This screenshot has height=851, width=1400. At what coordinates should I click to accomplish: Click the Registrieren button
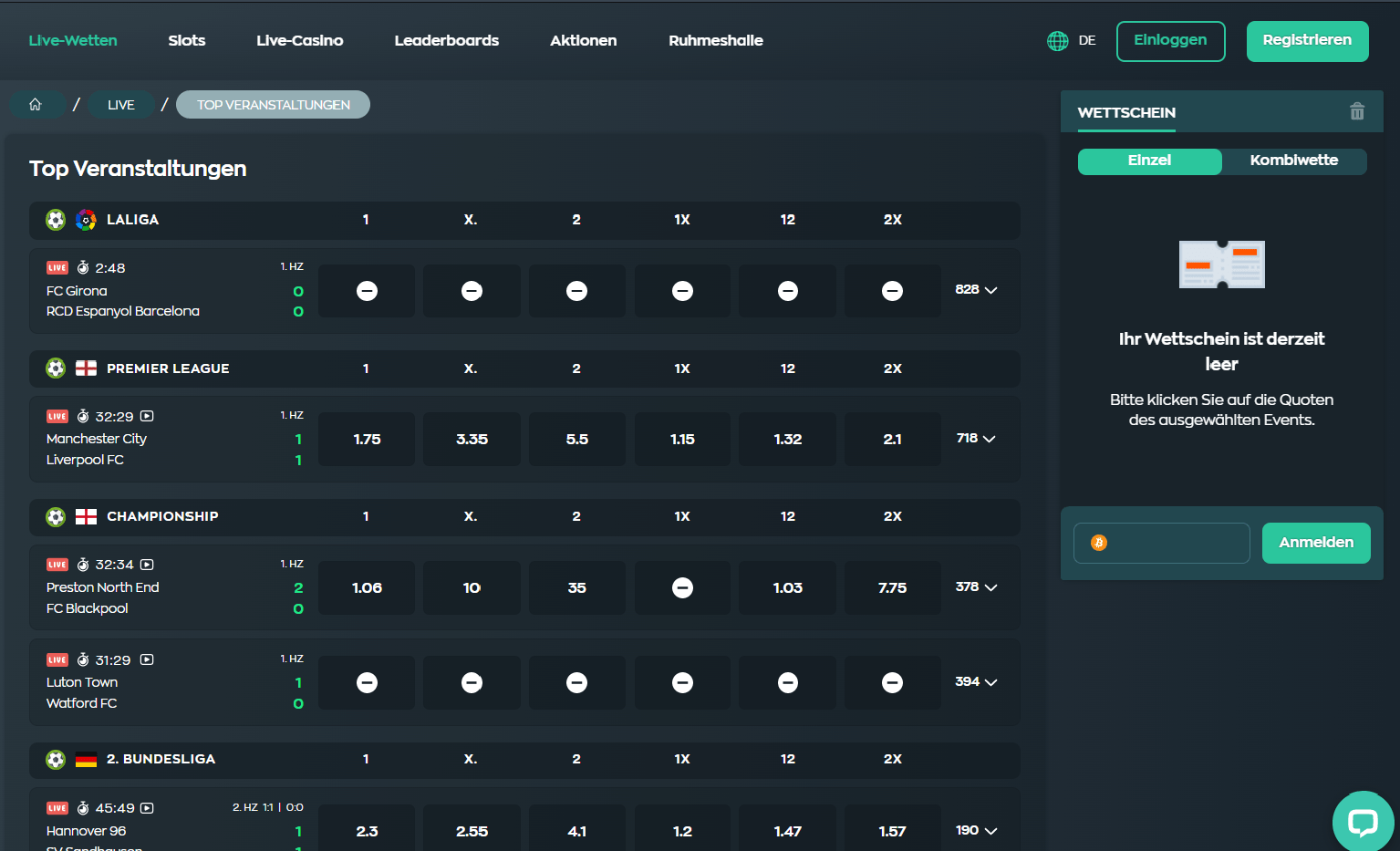click(1307, 41)
